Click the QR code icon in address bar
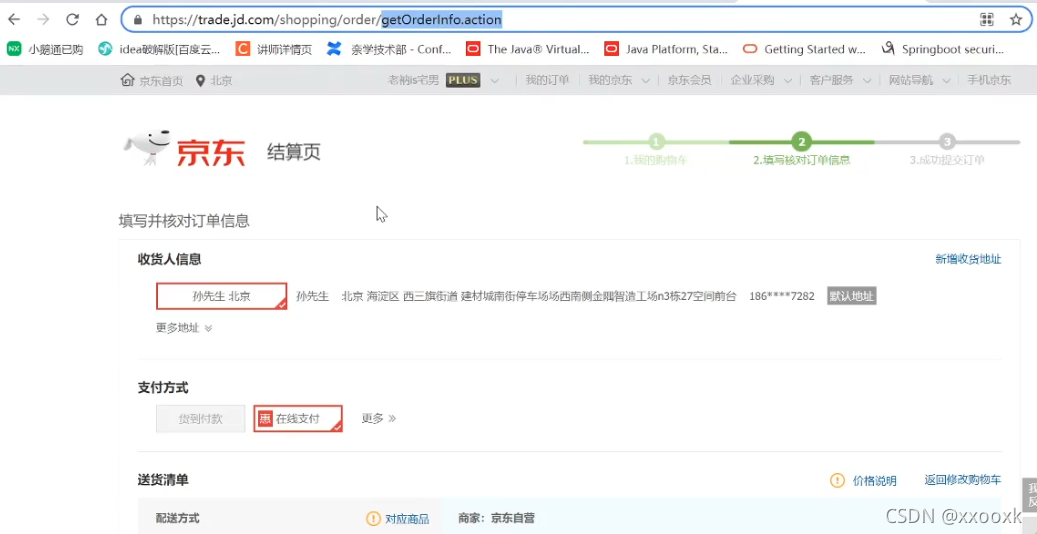The width and height of the screenshot is (1037, 534). (x=987, y=19)
